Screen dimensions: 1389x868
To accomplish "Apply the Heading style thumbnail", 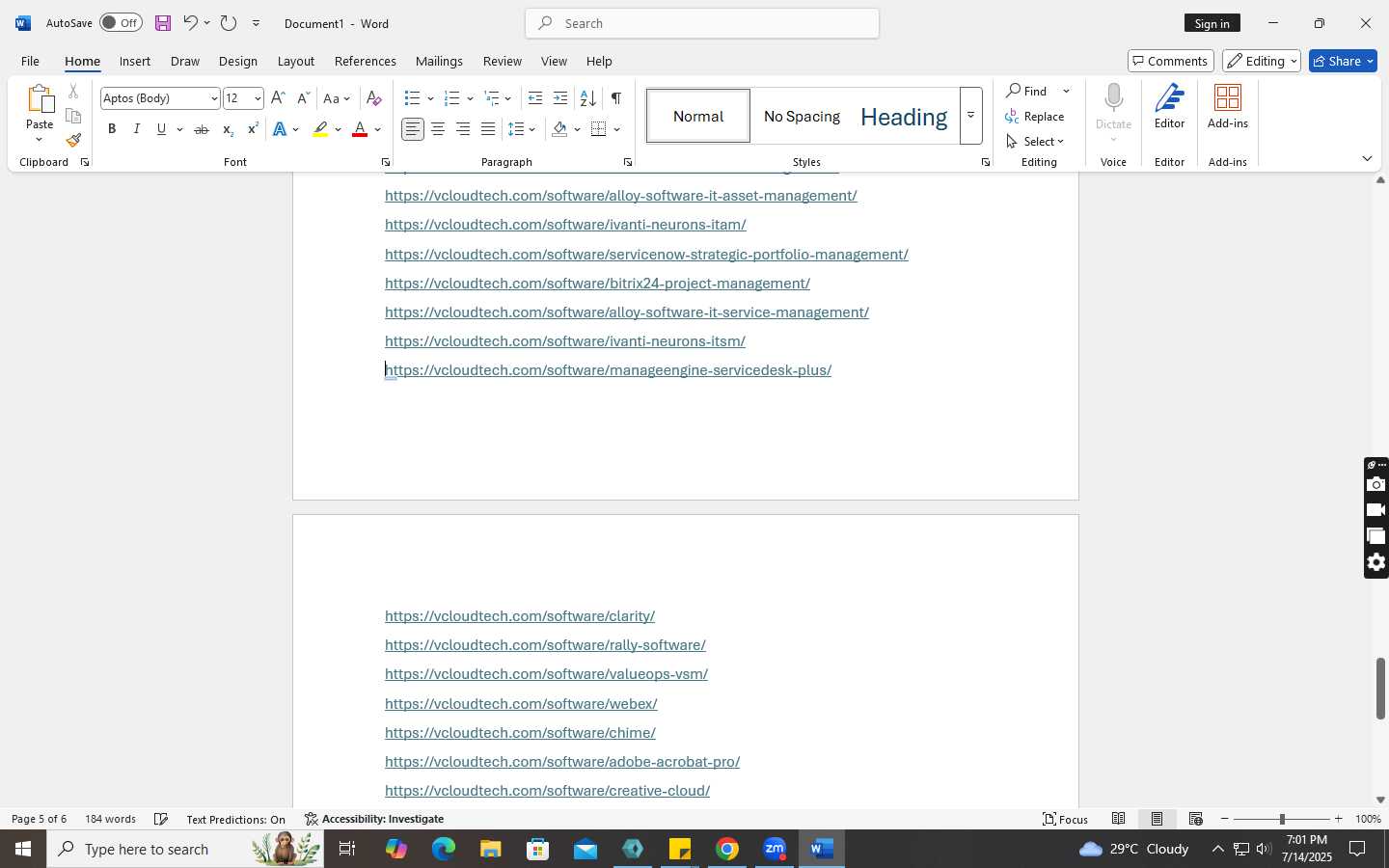I will 904,117.
